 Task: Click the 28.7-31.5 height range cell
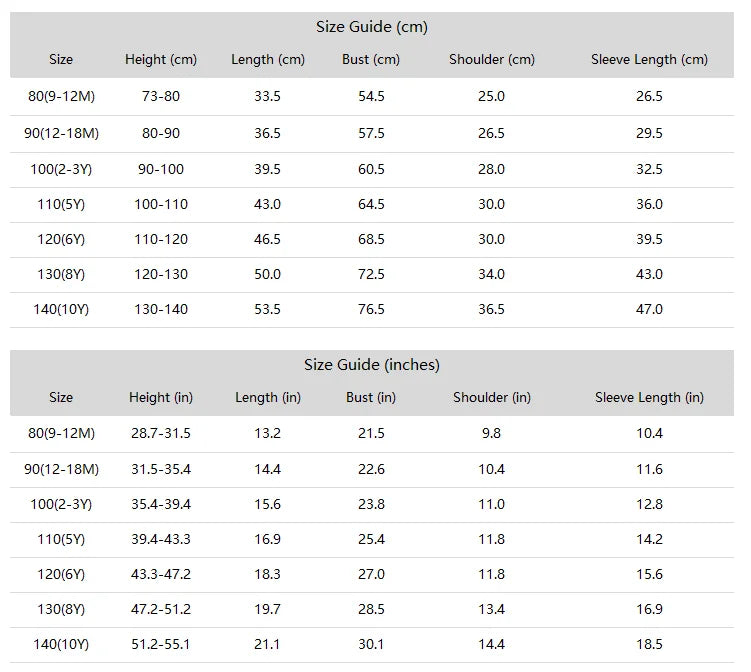(x=161, y=433)
